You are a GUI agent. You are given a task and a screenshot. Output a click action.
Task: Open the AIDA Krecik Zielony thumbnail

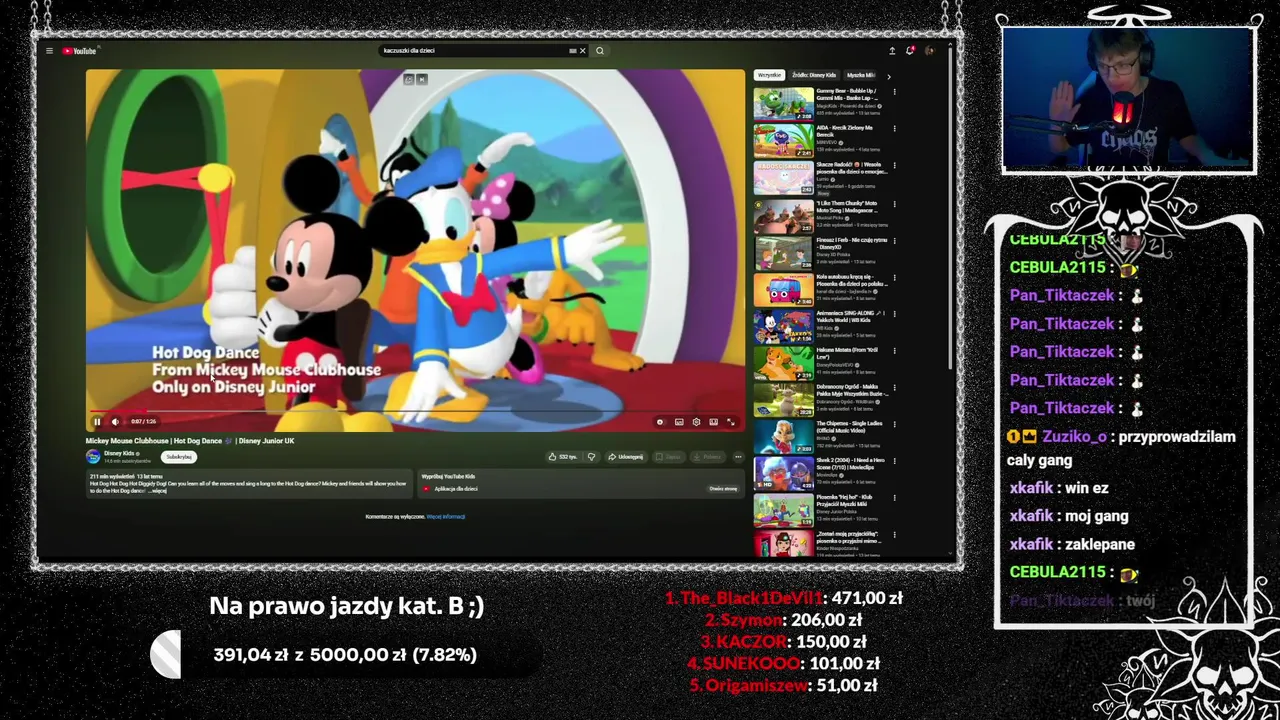click(x=783, y=140)
